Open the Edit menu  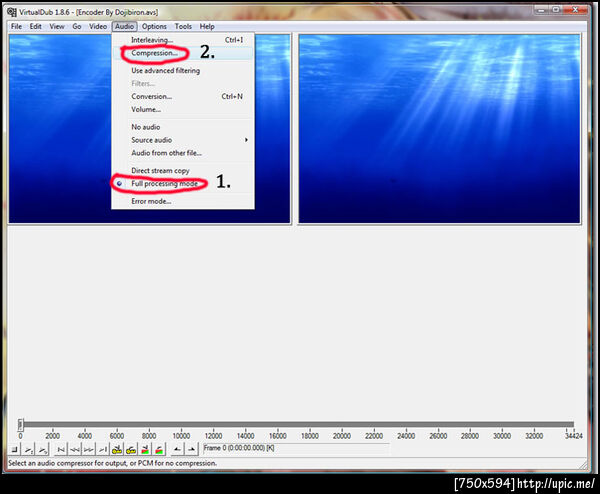tap(36, 26)
